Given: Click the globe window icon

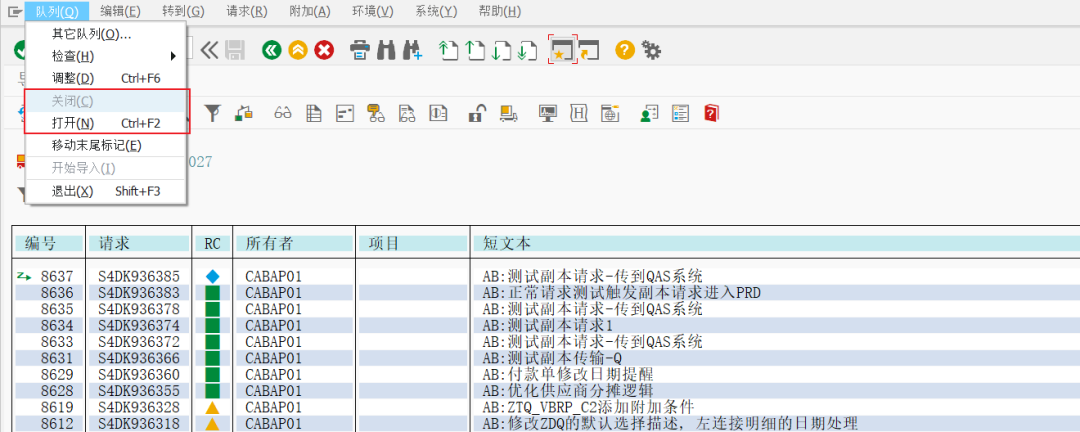Looking at the screenshot, I should 610,114.
